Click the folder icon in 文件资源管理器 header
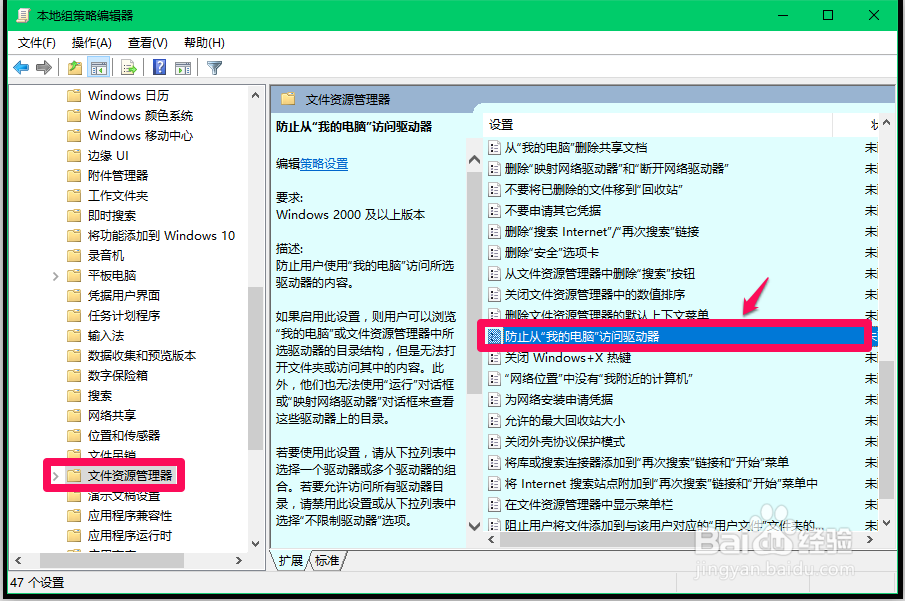Screen dimensions: 905x601 point(288,99)
